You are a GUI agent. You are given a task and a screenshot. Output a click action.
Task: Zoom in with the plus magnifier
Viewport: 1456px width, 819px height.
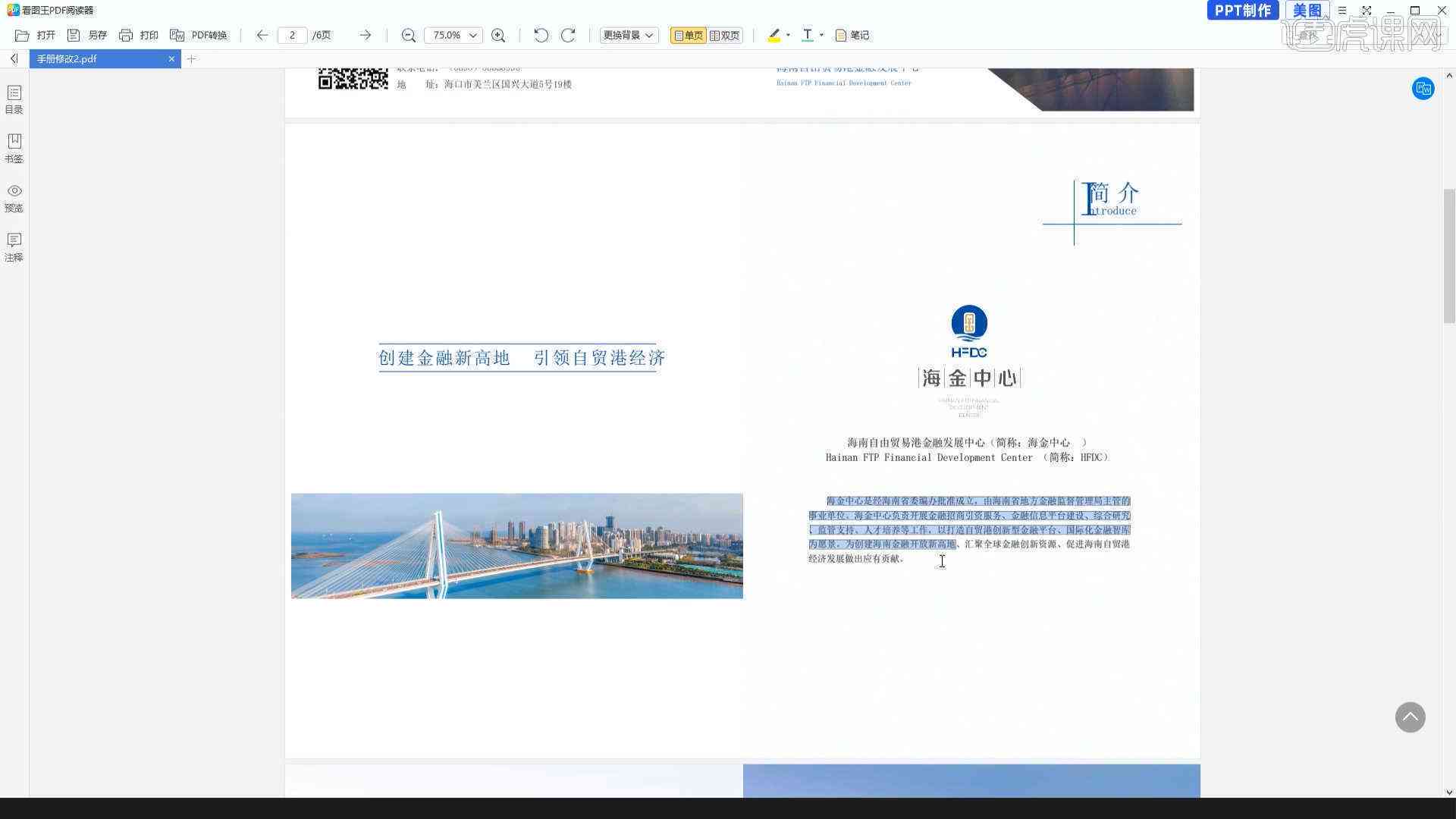498,35
